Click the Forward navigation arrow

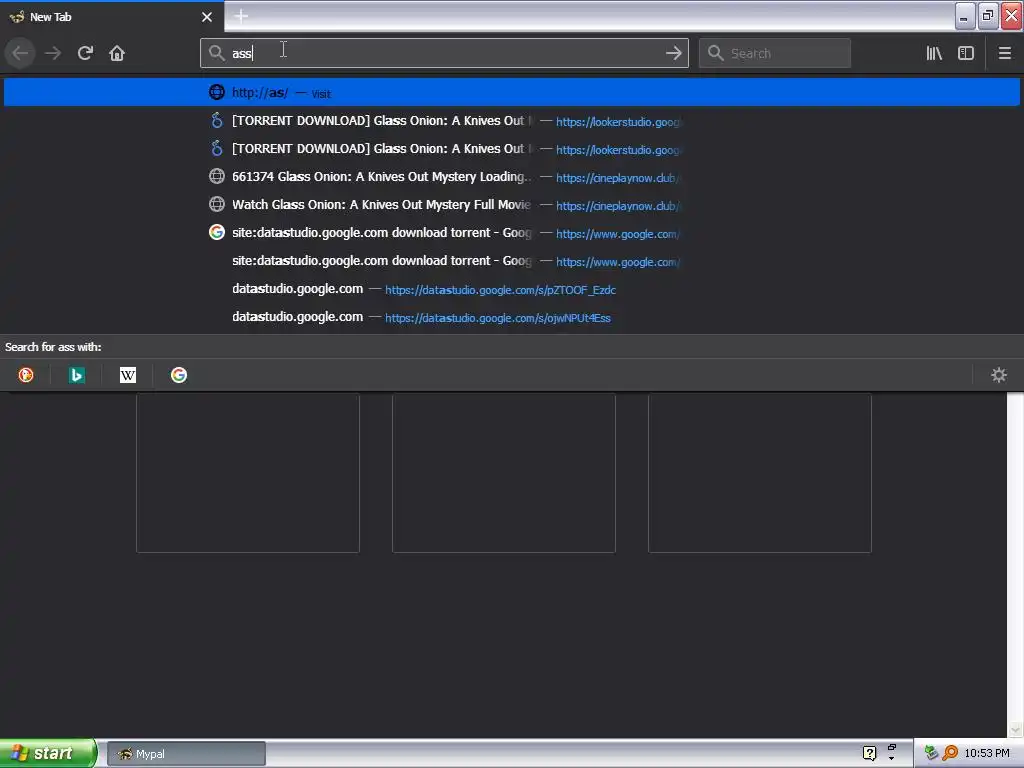pyautogui.click(x=53, y=53)
